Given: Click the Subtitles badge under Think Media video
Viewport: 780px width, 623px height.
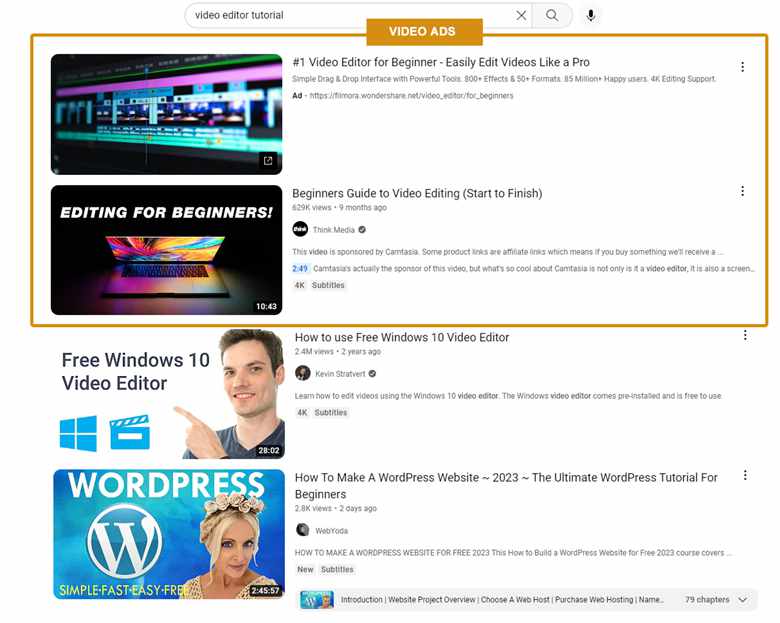Looking at the screenshot, I should click(x=328, y=285).
